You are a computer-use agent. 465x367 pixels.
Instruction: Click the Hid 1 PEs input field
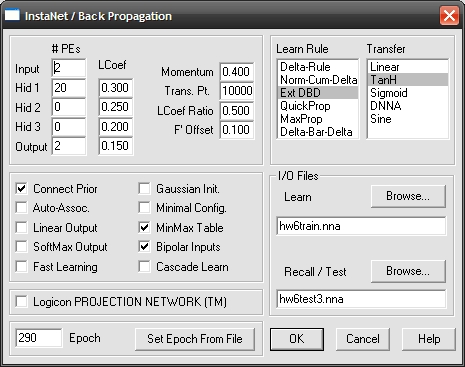point(69,88)
